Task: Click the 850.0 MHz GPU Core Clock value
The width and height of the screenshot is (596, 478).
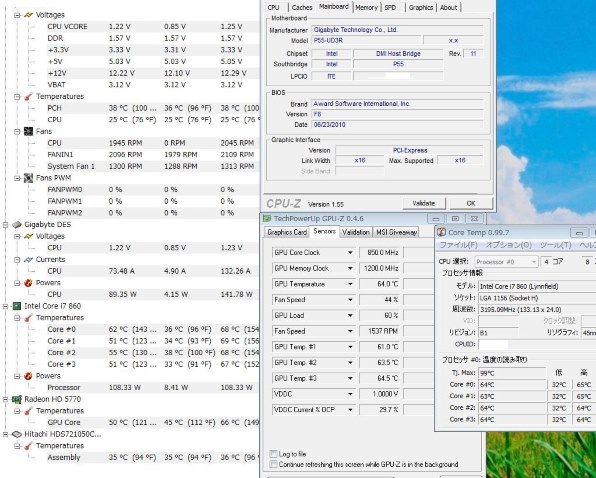Action: (x=380, y=253)
